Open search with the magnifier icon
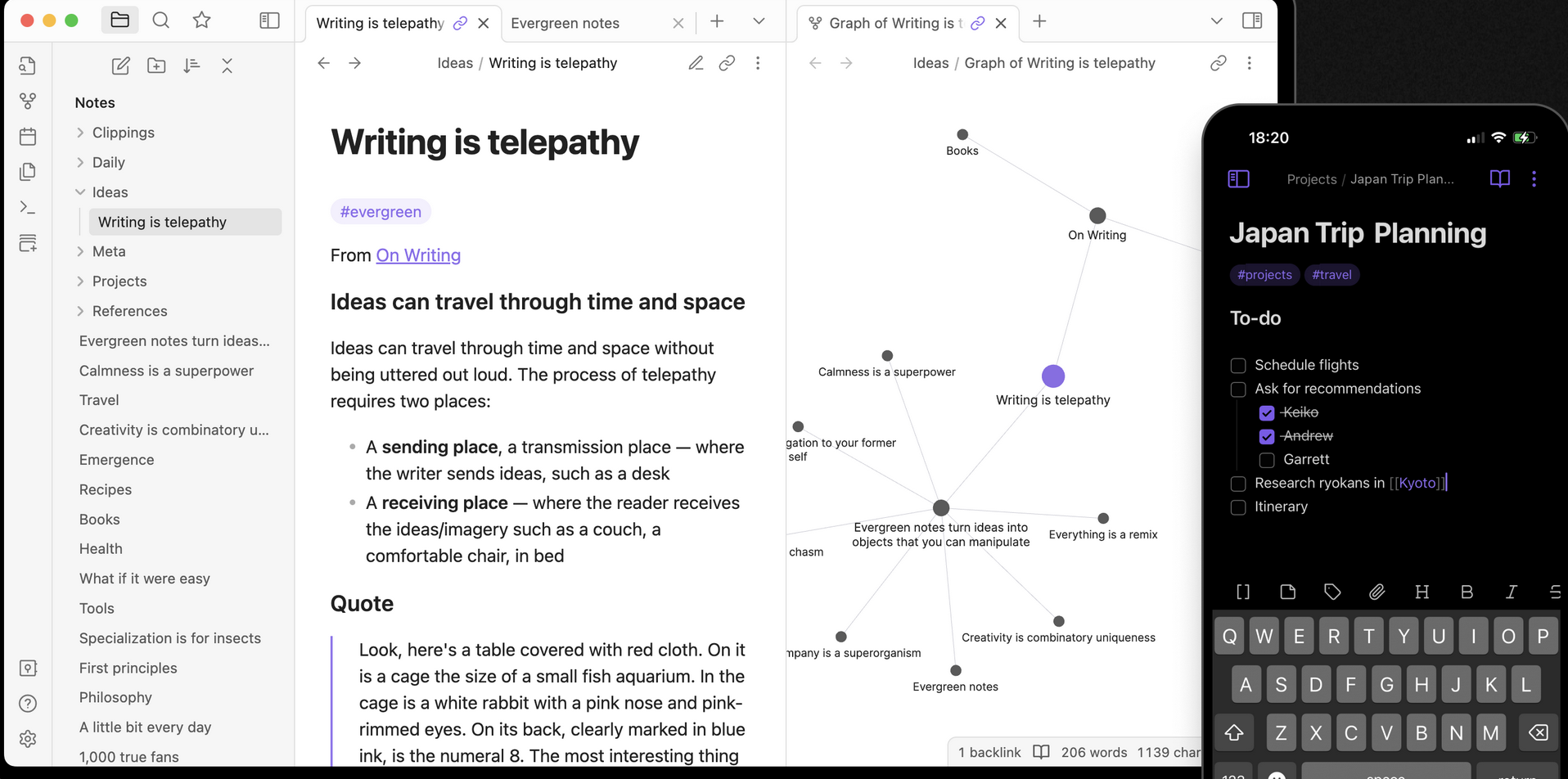Image resolution: width=1568 pixels, height=779 pixels. [x=161, y=20]
